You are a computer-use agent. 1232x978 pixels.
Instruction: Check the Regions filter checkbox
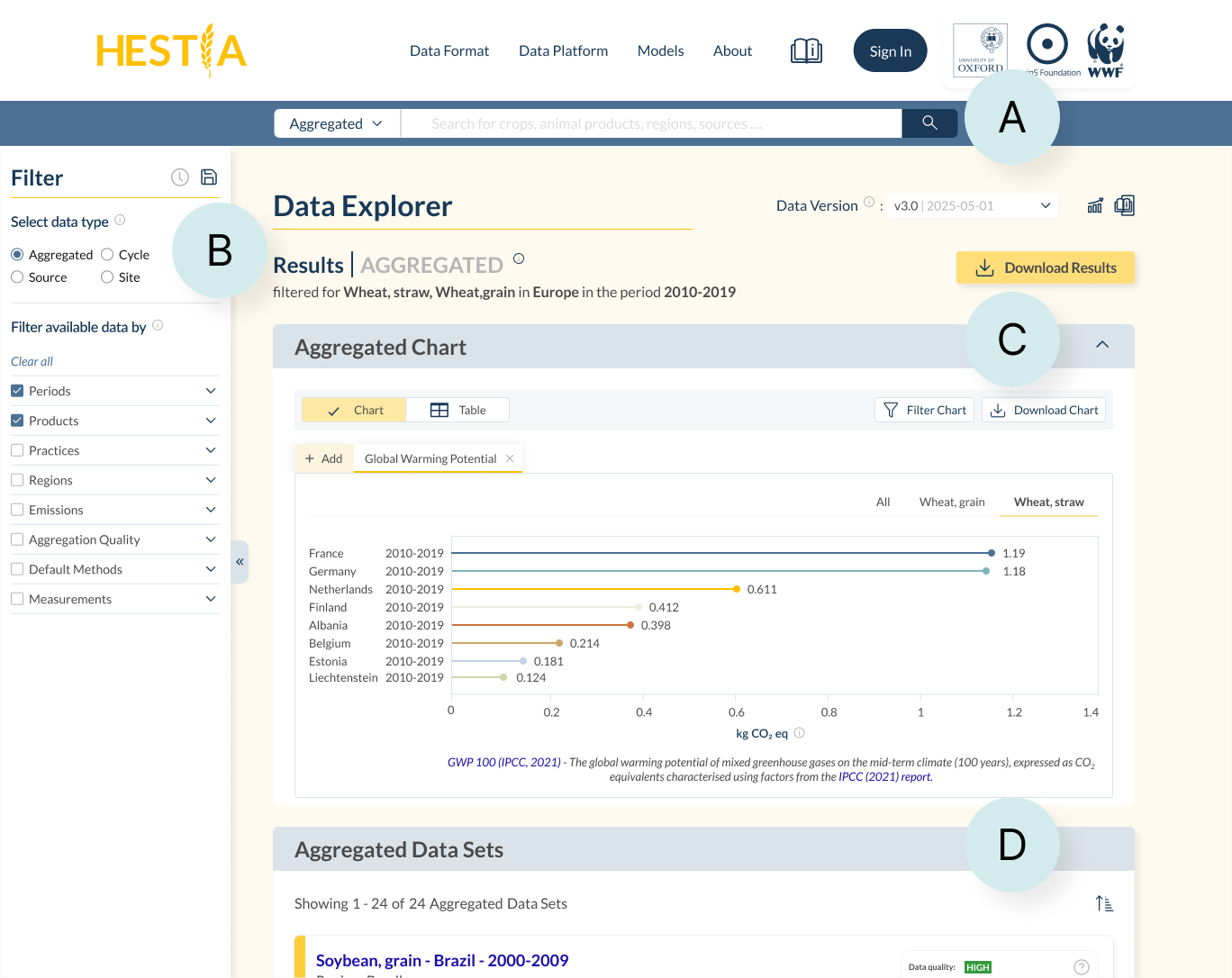click(x=17, y=480)
